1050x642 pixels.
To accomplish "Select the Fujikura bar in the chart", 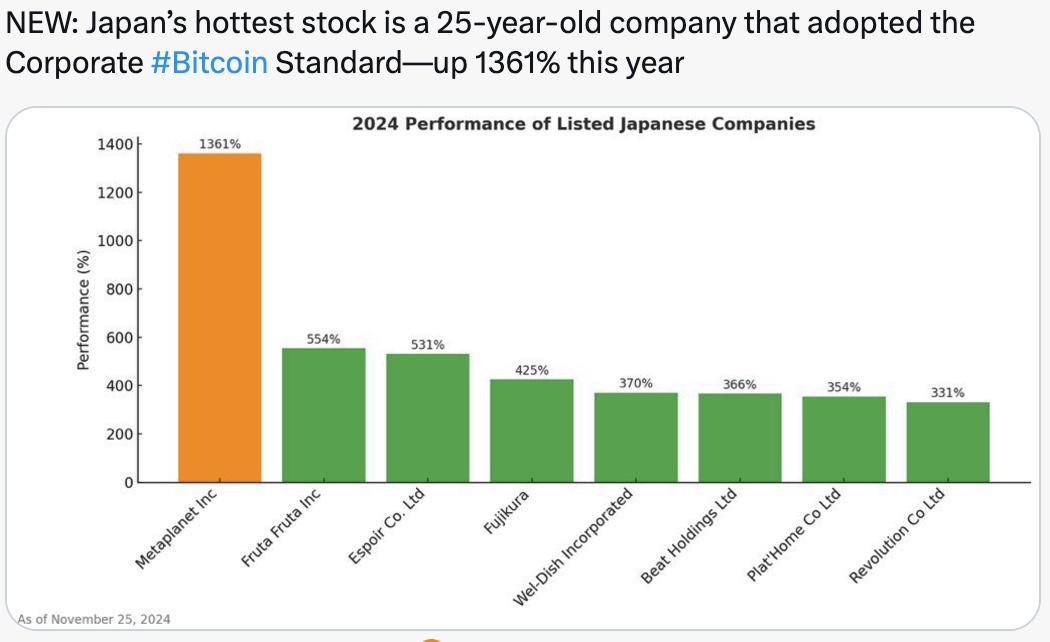I will (x=532, y=430).
